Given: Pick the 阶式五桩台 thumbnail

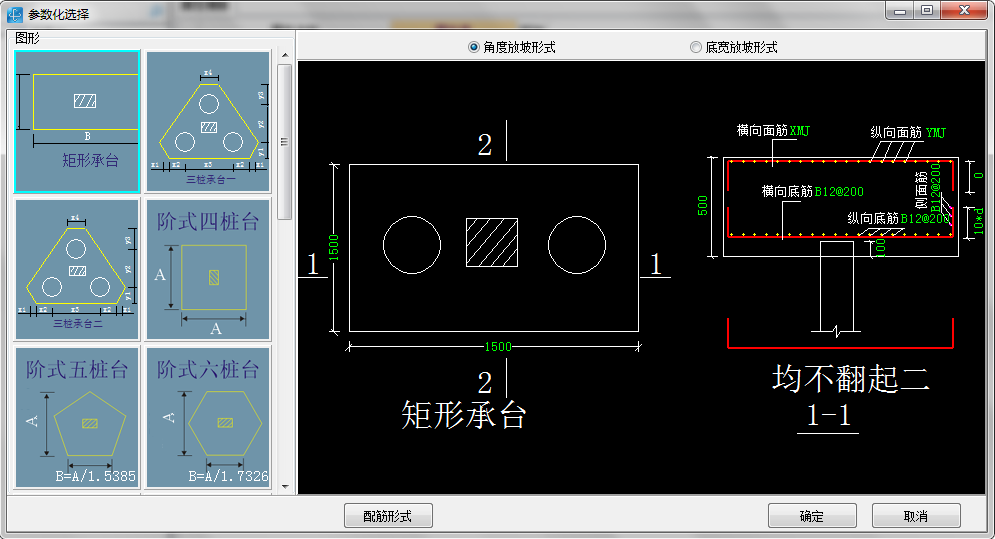Looking at the screenshot, I should (x=77, y=417).
